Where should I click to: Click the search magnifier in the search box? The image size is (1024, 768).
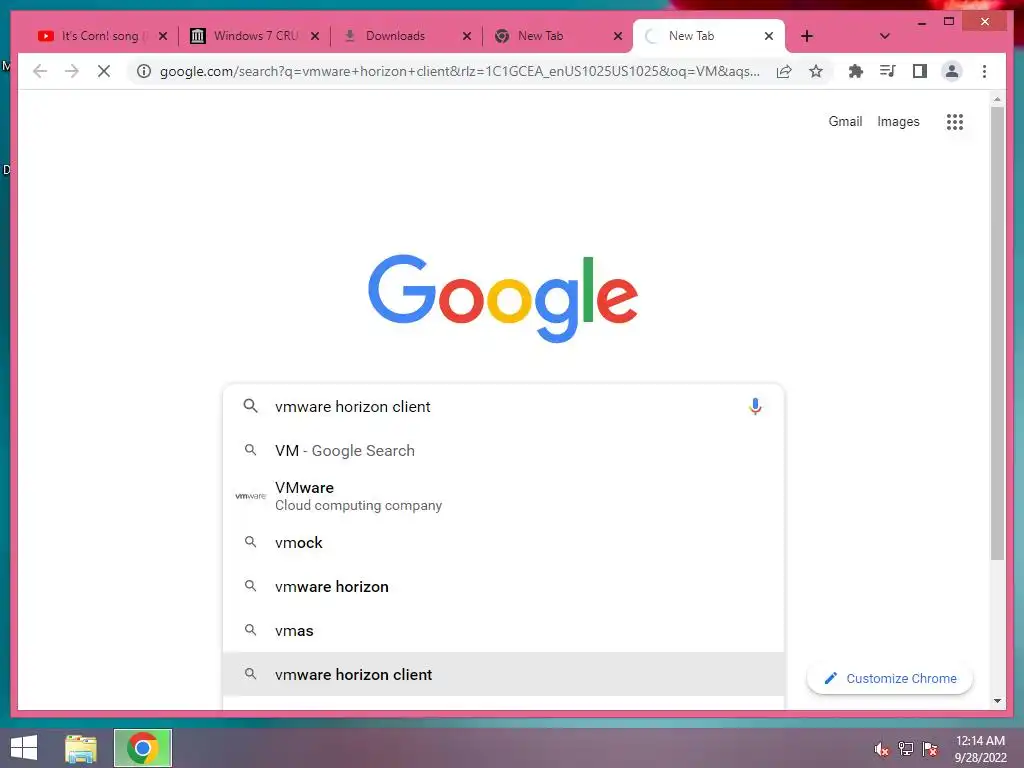tap(250, 406)
